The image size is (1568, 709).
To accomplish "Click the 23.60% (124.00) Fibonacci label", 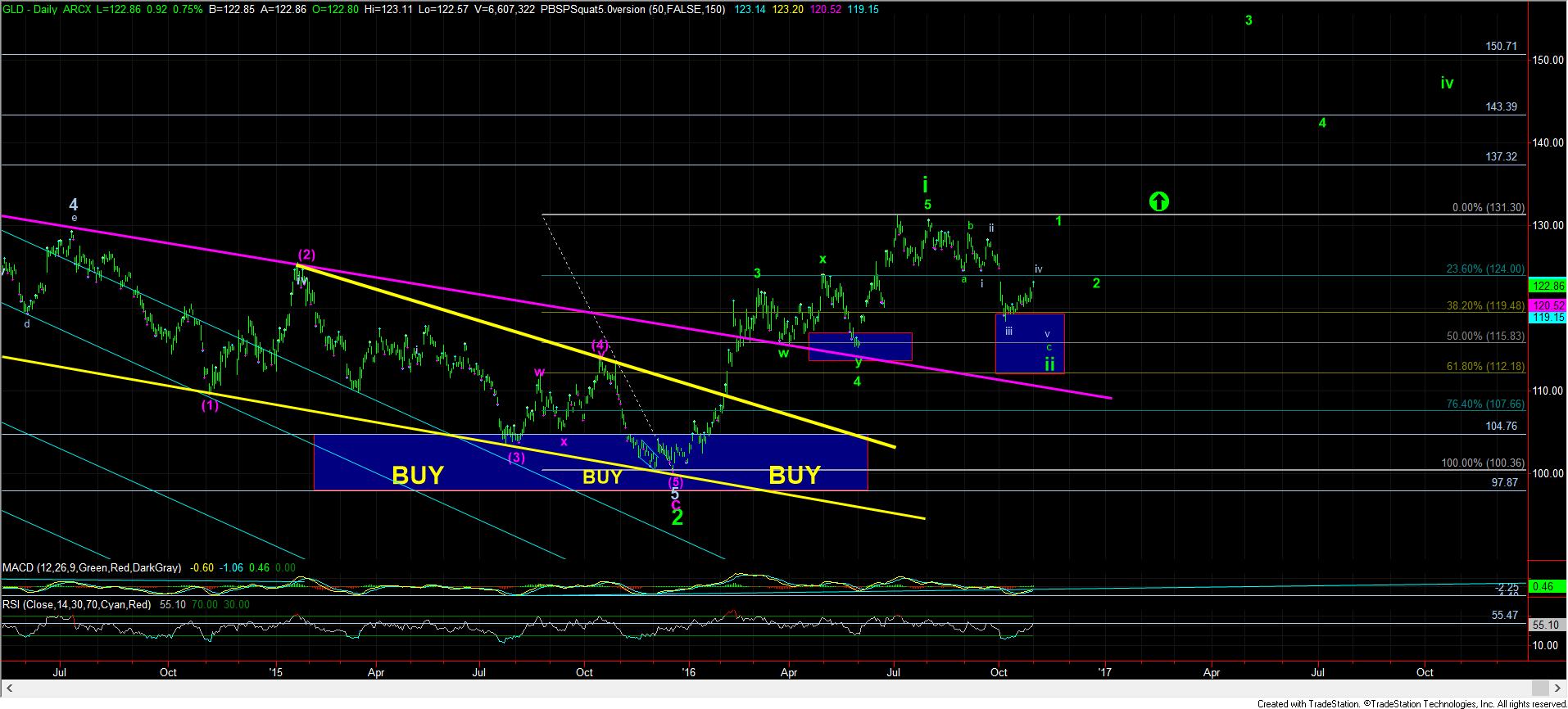I will tap(1484, 269).
